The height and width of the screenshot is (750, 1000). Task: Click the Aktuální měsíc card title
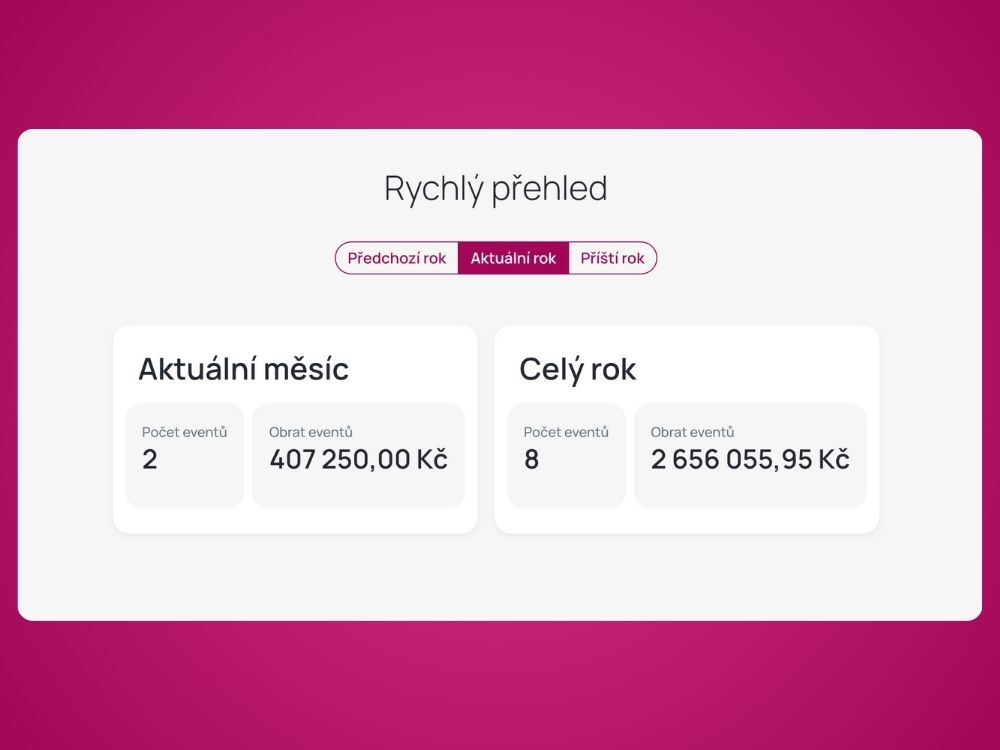click(244, 369)
